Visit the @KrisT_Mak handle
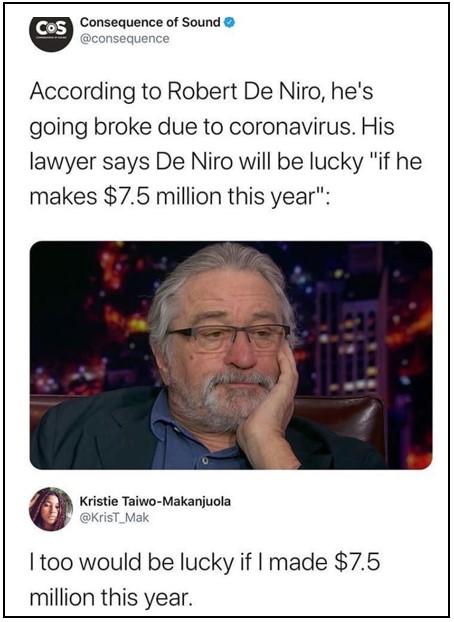 114,518
